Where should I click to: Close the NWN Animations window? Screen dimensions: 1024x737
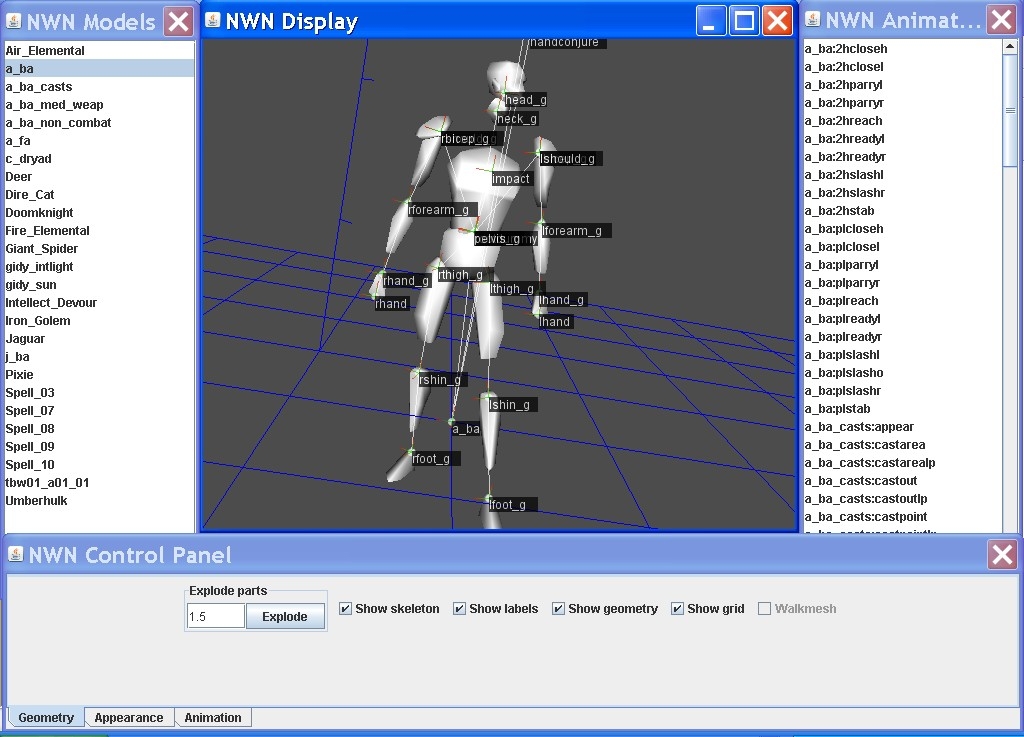(x=1001, y=20)
